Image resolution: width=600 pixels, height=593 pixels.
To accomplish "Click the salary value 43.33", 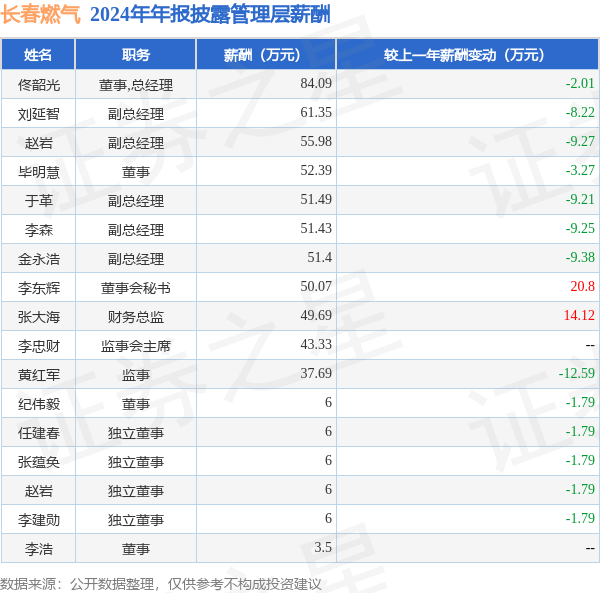I will pos(316,345).
